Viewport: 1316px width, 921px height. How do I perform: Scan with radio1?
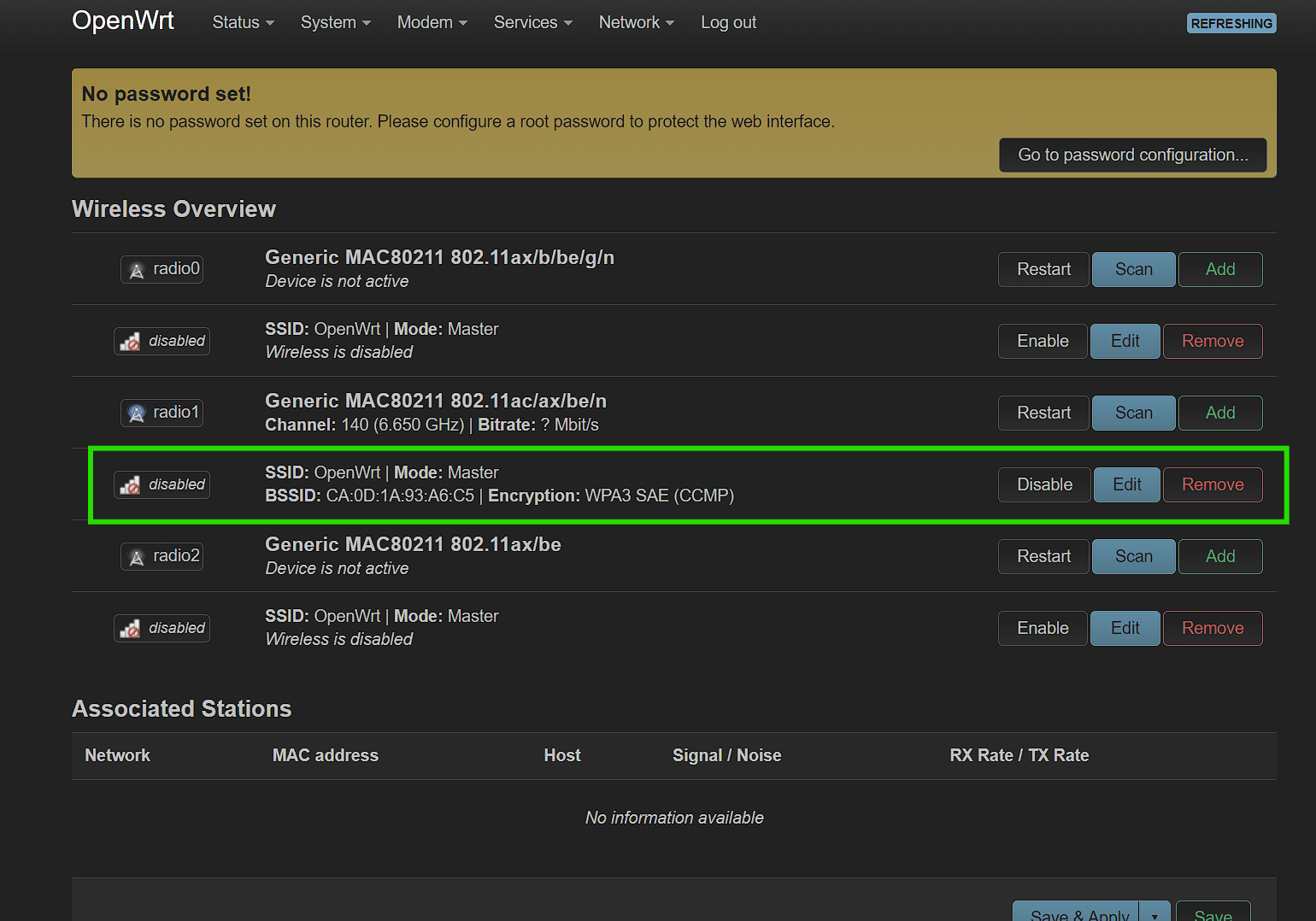[1133, 413]
